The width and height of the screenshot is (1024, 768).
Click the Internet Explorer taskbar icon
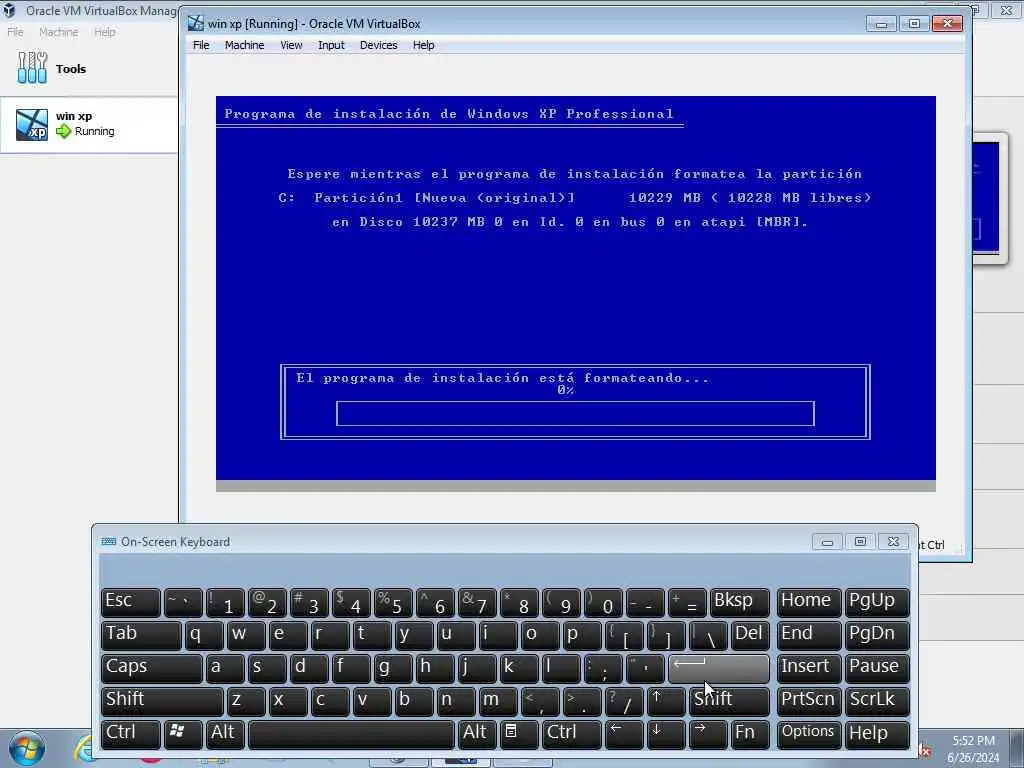tap(84, 749)
